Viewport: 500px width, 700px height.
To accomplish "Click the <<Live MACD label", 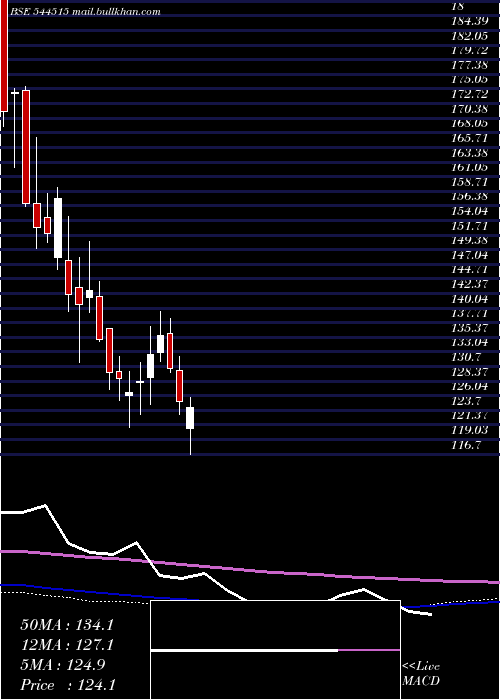I will (x=421, y=673).
